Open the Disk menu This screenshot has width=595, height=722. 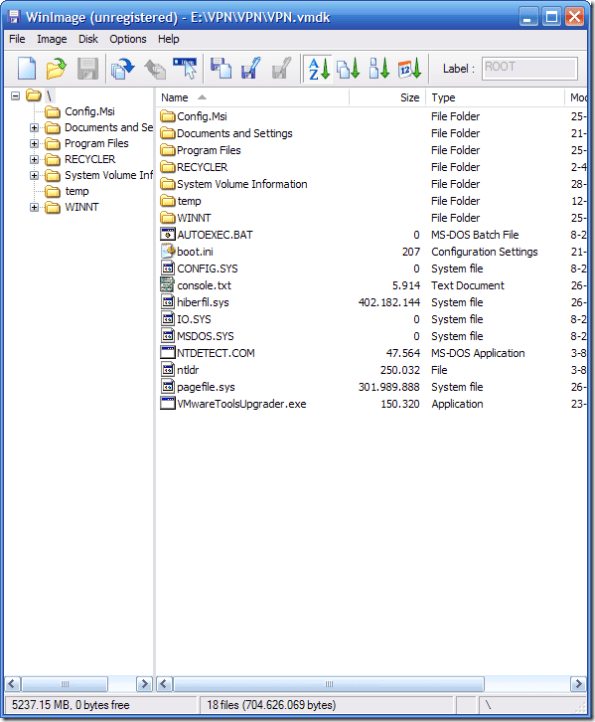88,39
